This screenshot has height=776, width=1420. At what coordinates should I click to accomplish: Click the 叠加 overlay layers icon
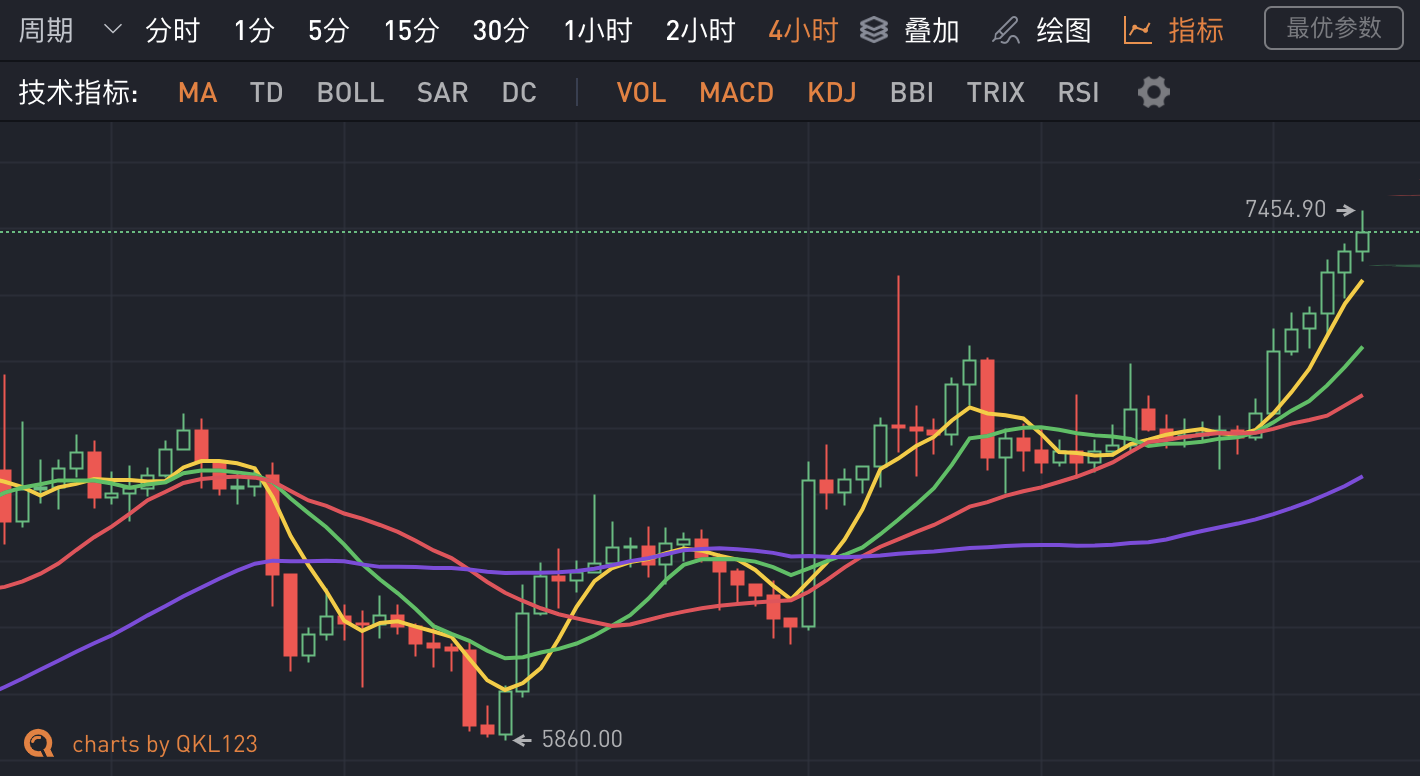pyautogui.click(x=874, y=30)
